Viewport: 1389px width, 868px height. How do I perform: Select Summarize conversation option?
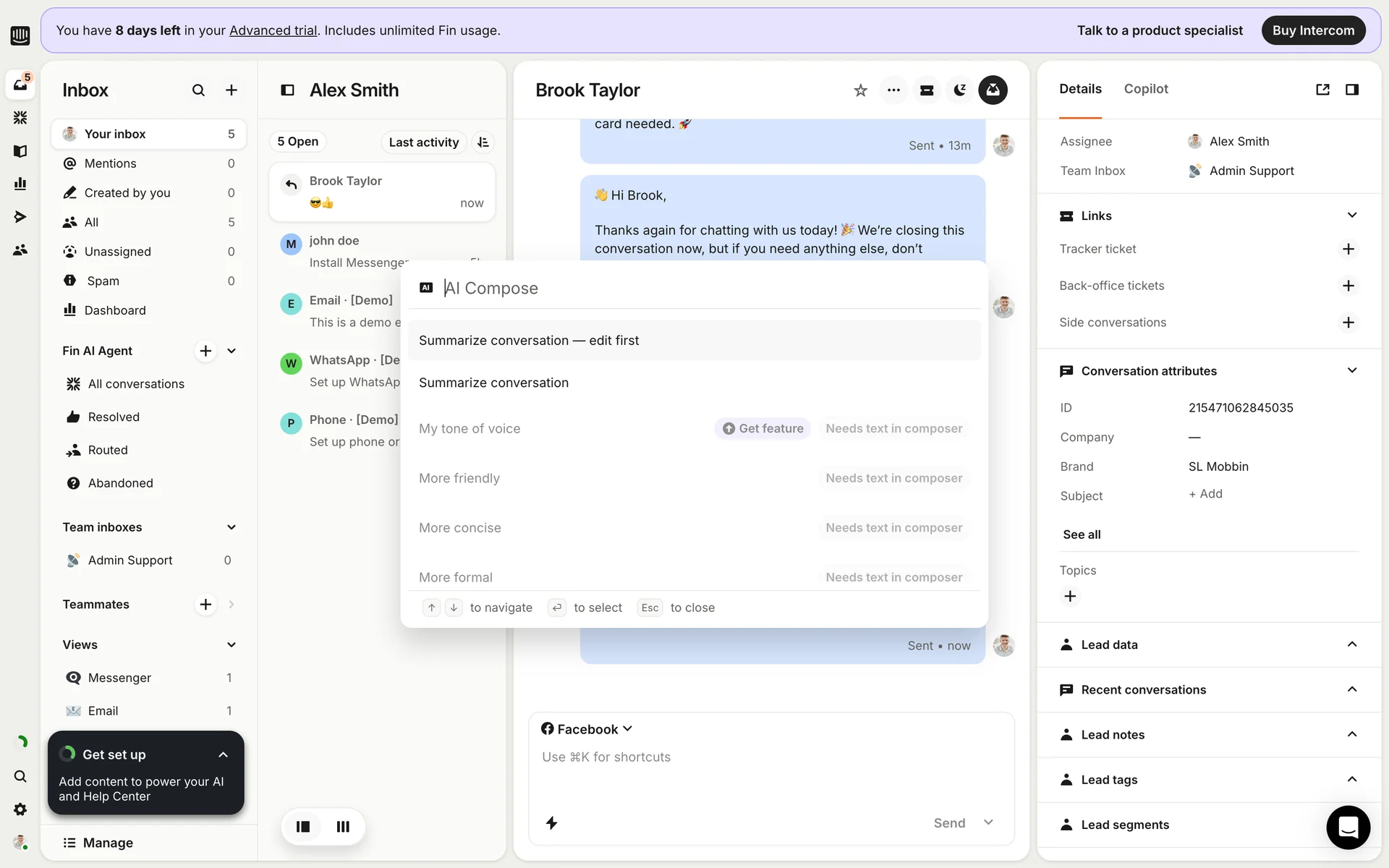click(x=493, y=383)
